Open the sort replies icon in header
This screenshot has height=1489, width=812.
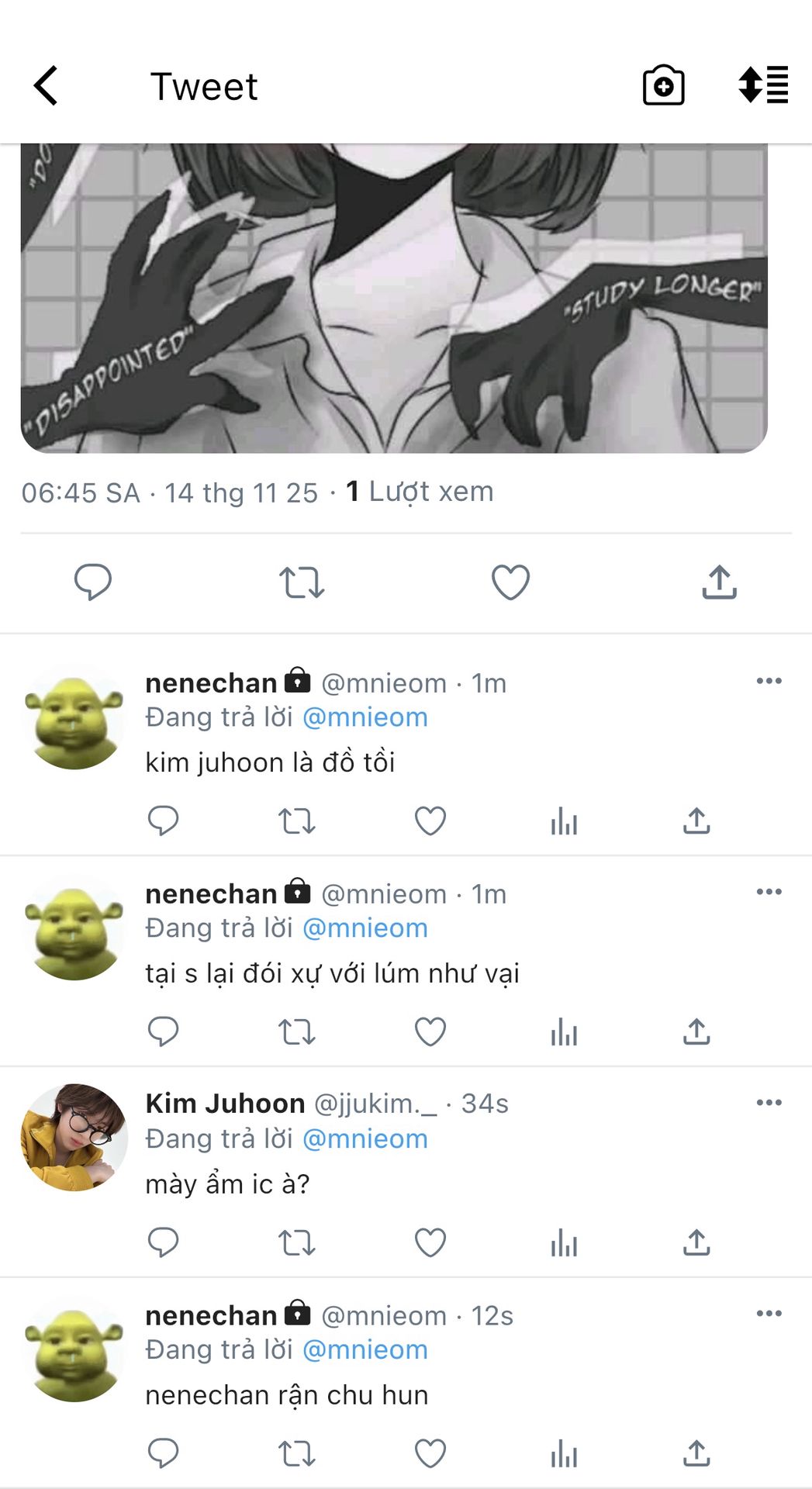763,85
